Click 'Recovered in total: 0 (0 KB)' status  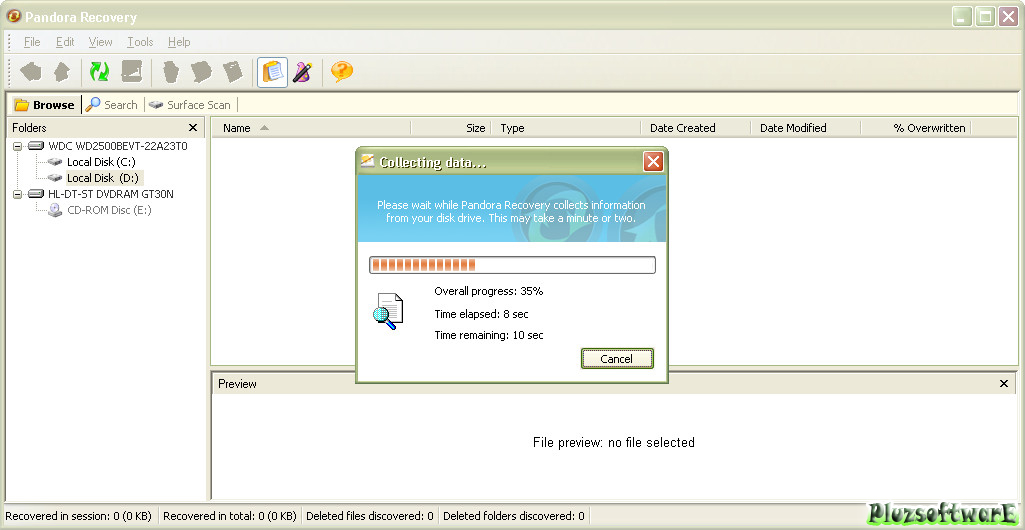[230, 516]
